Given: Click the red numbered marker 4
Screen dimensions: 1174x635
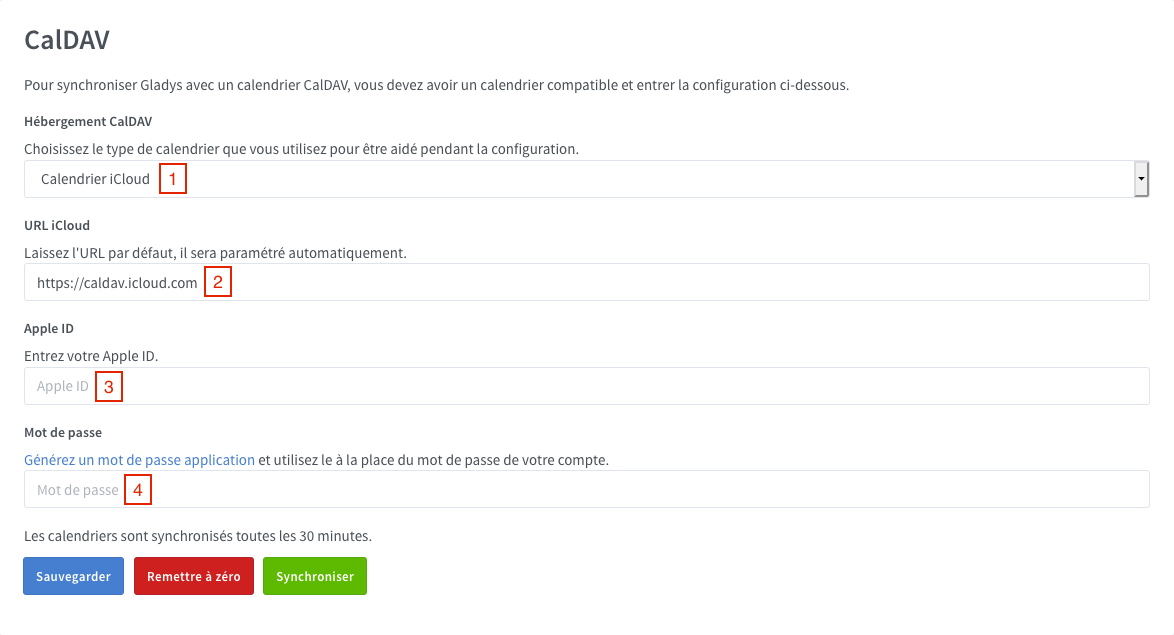Looking at the screenshot, I should click(138, 490).
